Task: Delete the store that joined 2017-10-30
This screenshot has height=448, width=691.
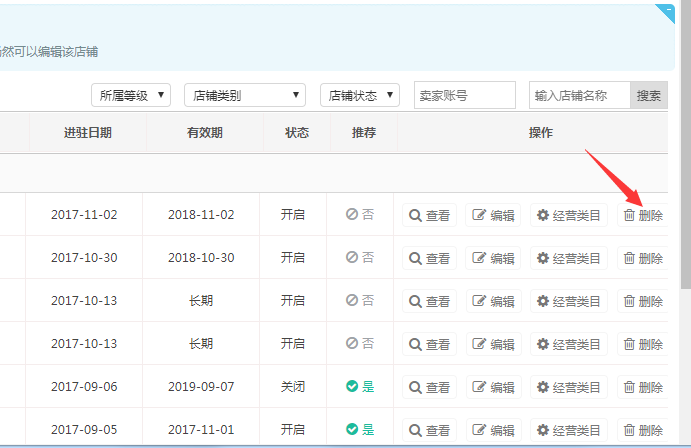Action: click(642, 258)
